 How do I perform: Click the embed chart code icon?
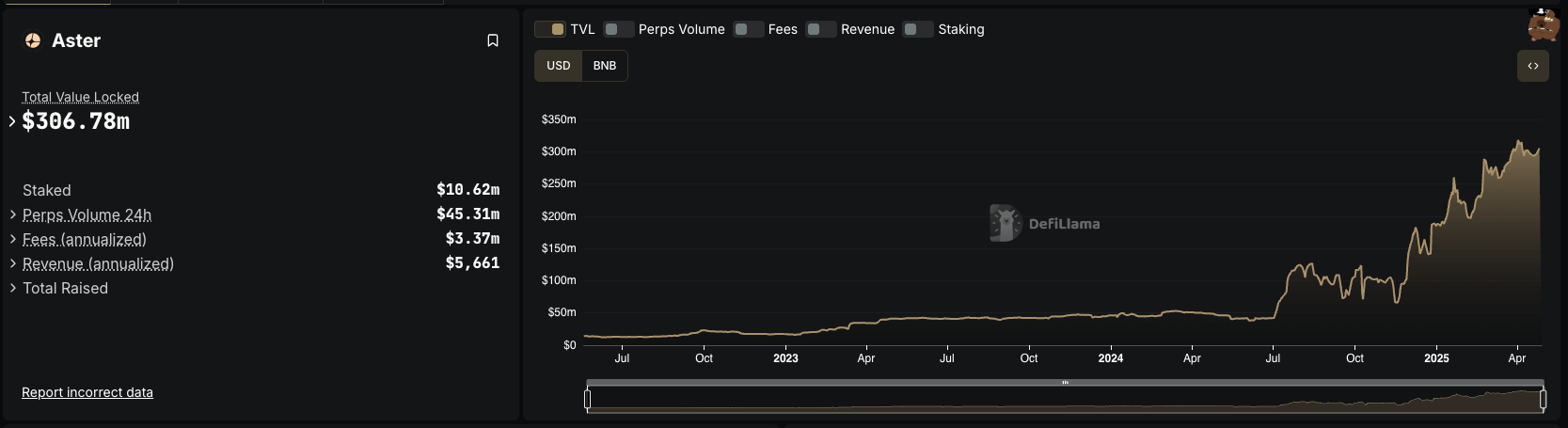tap(1532, 66)
